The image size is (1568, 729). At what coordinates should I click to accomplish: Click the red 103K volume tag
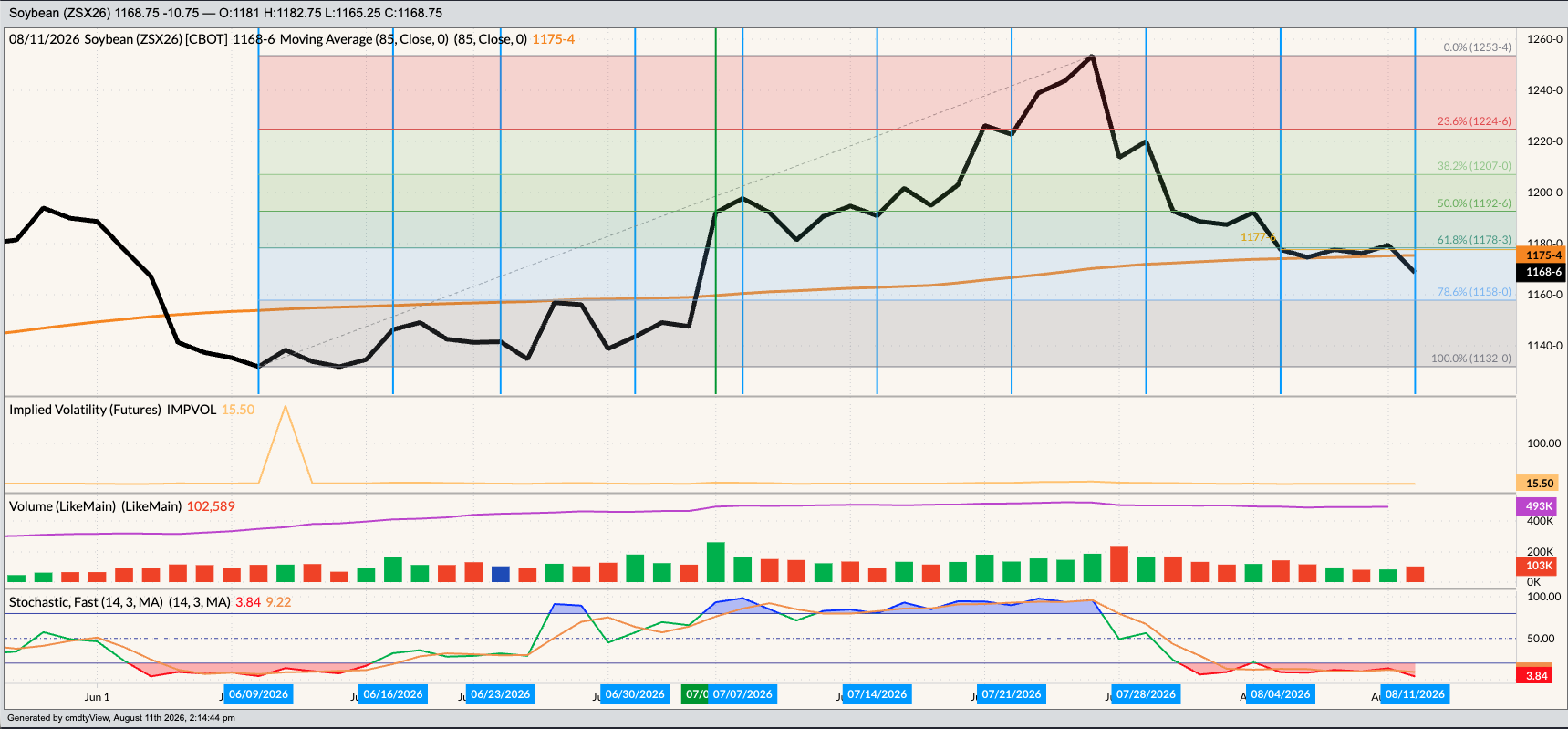(x=1538, y=566)
